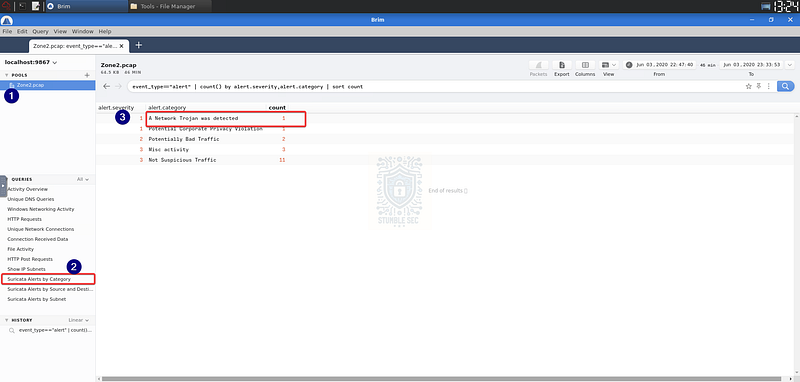Open the History Linear dropdown
800x382 pixels.
(x=79, y=320)
